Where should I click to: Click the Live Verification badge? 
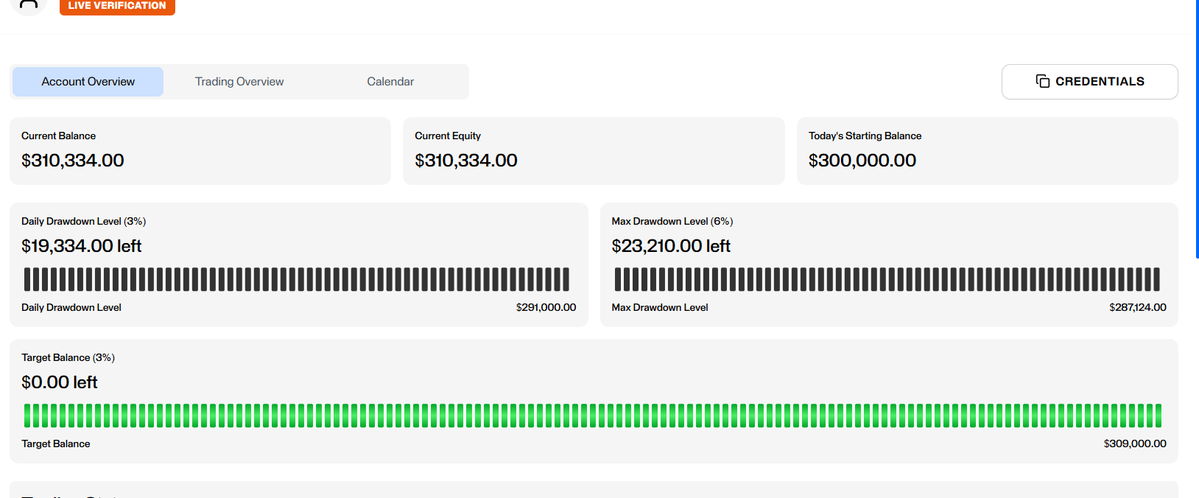tap(117, 6)
